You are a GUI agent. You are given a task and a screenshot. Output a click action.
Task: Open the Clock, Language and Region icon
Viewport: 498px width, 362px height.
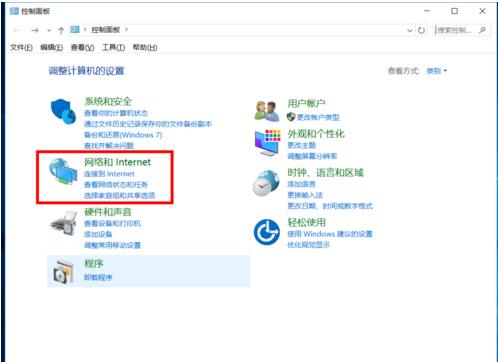[x=266, y=183]
